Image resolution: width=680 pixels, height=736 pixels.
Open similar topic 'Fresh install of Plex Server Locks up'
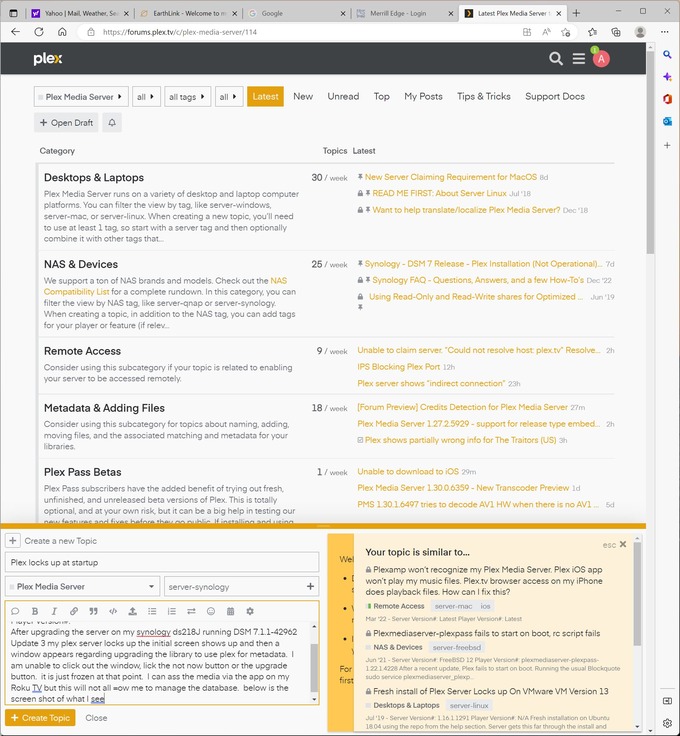click(490, 691)
